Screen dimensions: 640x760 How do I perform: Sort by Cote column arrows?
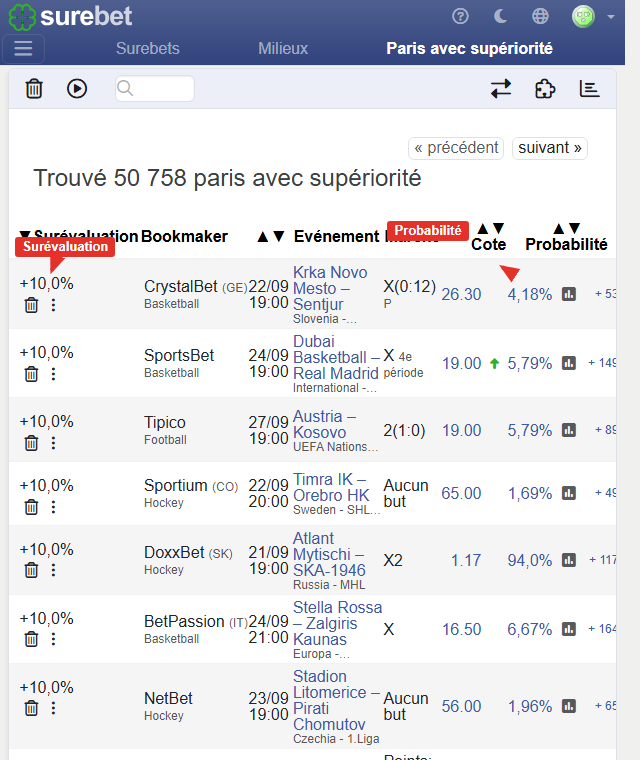491,228
